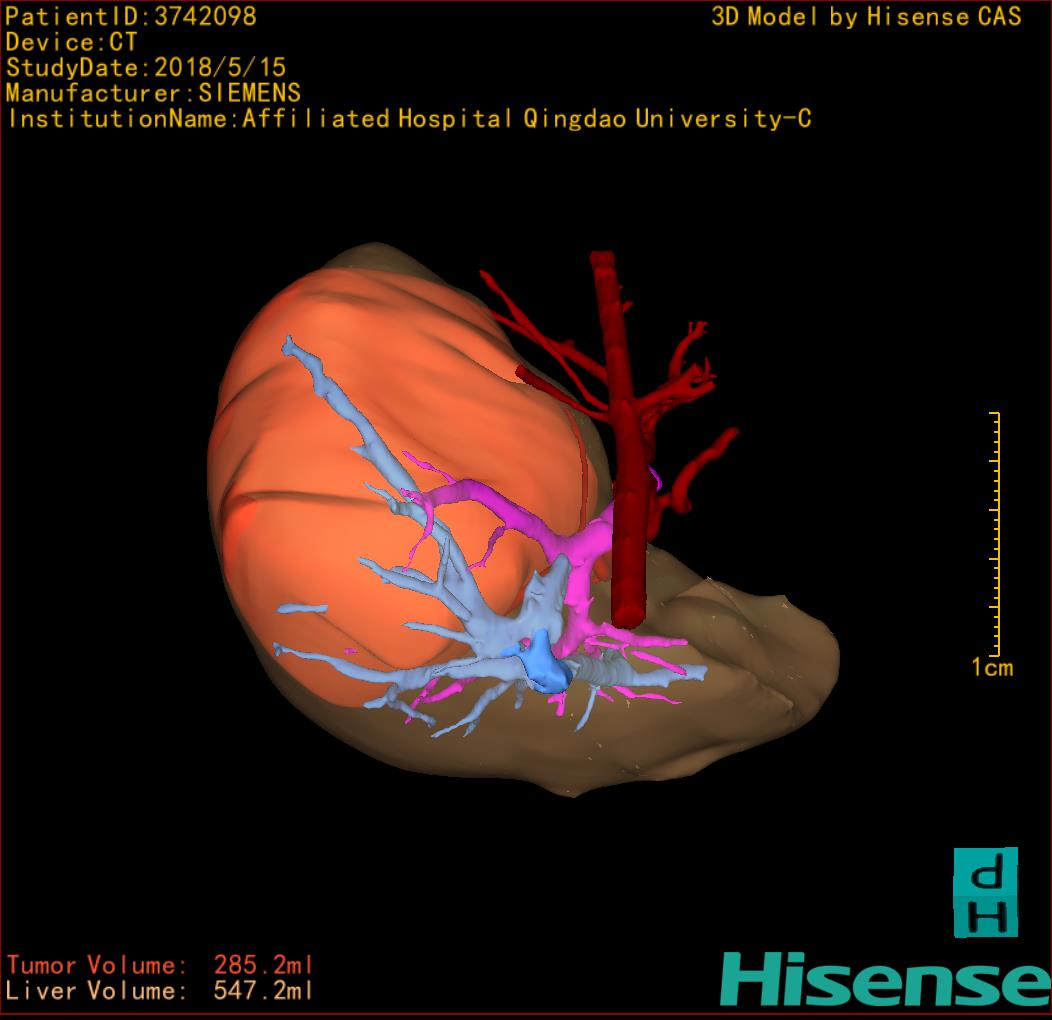Click the Liver Volume 547.2ml readout
Image resolution: width=1052 pixels, height=1020 pixels.
(x=160, y=991)
